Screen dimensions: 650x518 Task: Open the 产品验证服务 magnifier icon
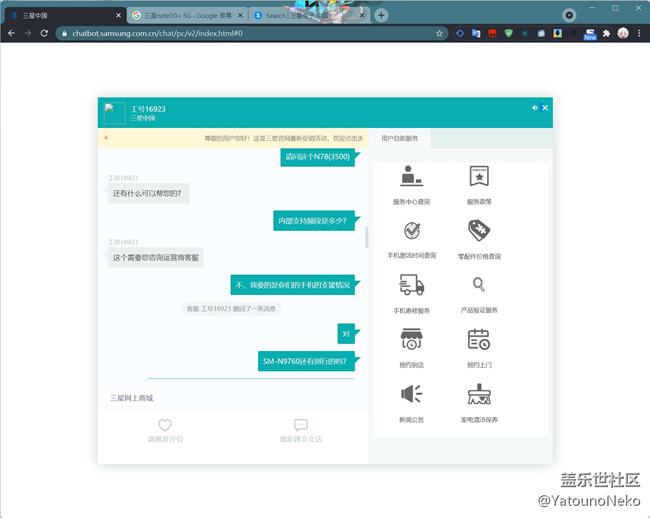(479, 285)
